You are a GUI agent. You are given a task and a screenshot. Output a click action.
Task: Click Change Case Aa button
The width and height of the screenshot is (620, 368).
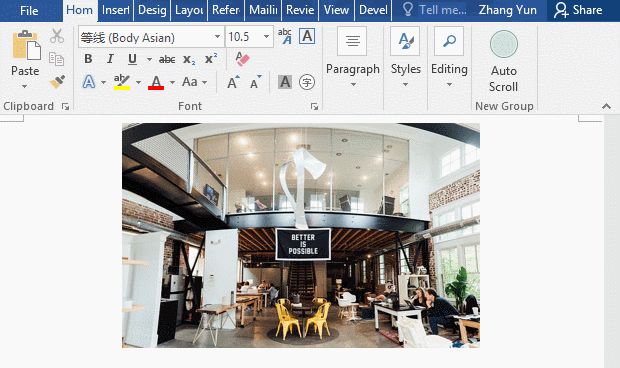190,82
